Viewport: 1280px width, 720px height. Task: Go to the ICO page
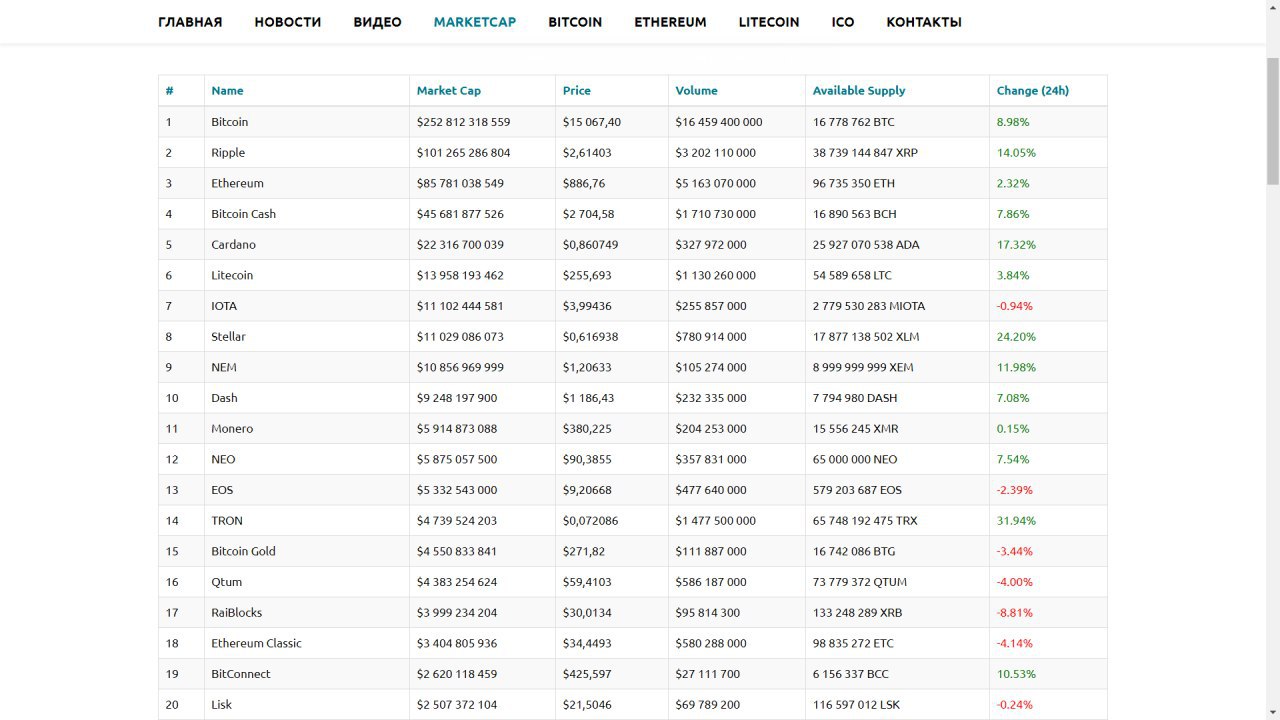(843, 22)
